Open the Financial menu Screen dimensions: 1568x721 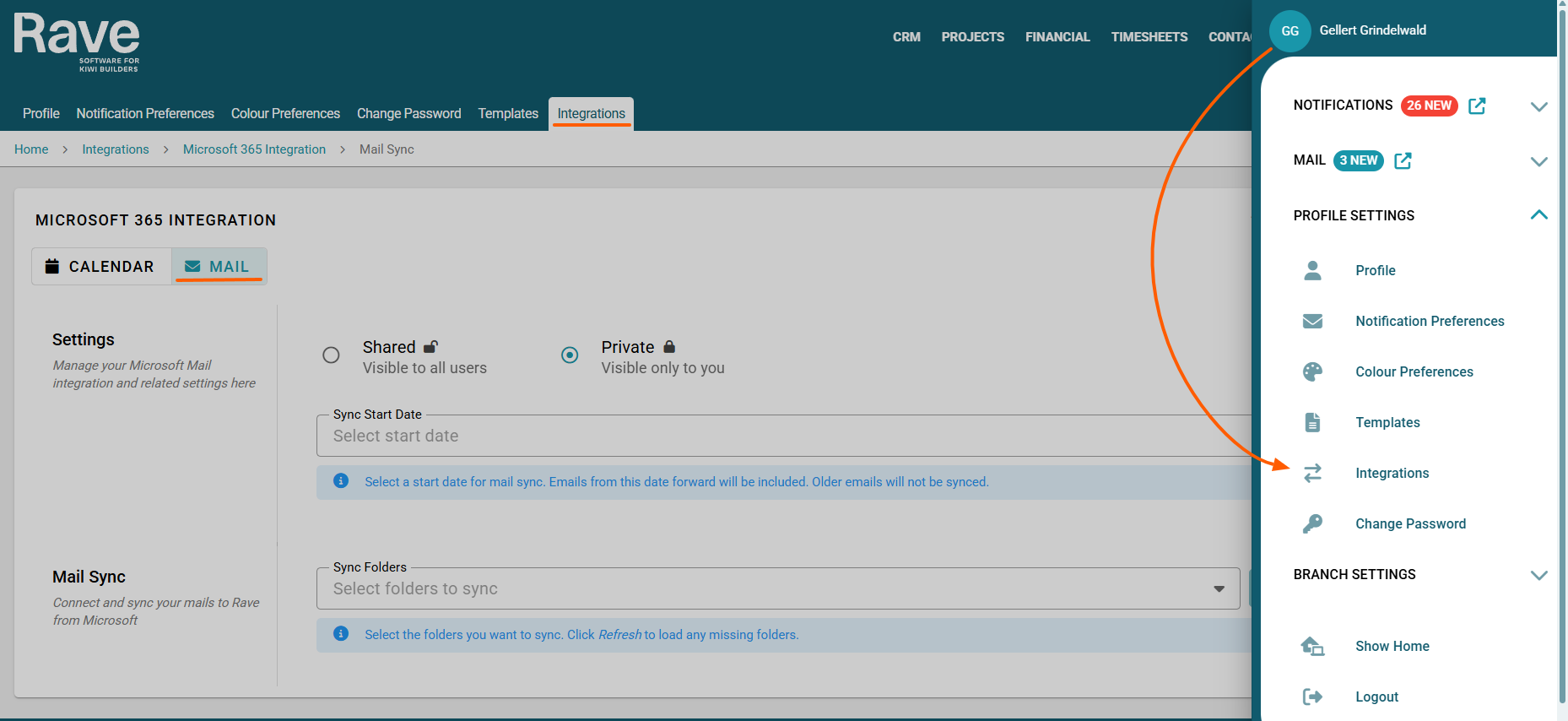point(1057,37)
